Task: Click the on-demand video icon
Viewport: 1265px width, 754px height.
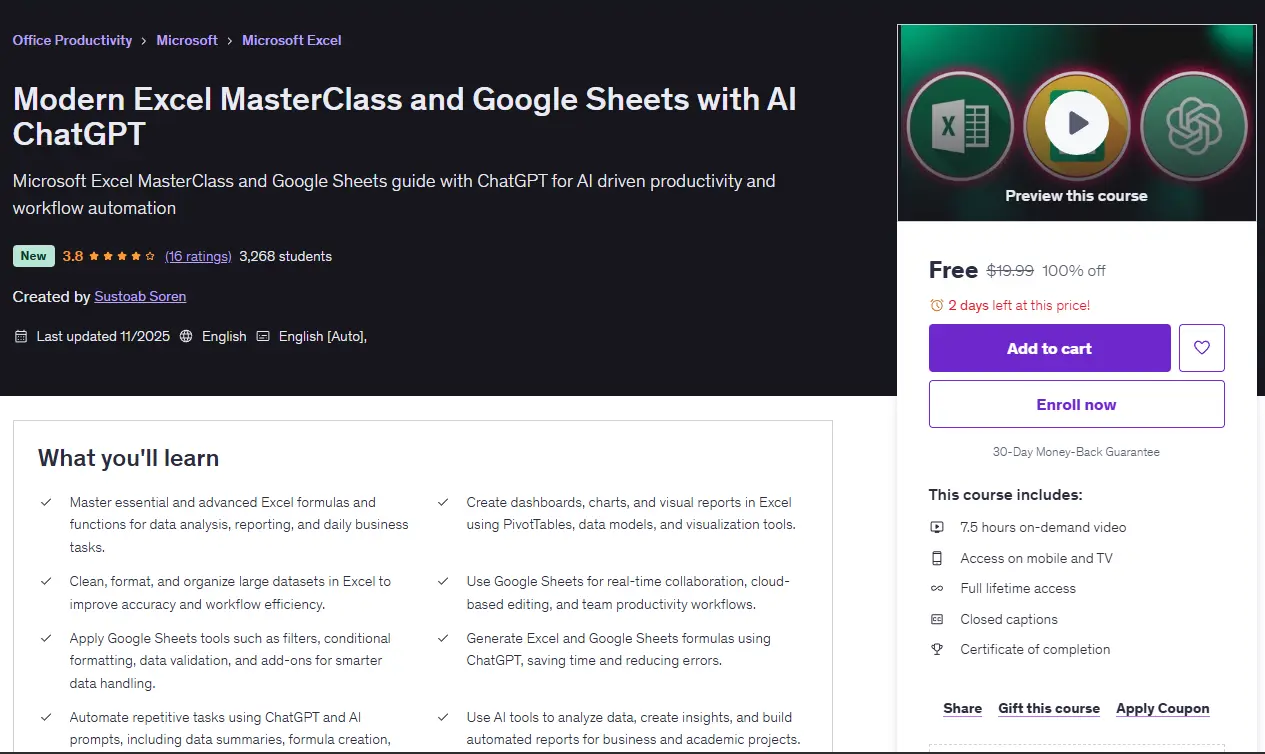Action: (937, 527)
